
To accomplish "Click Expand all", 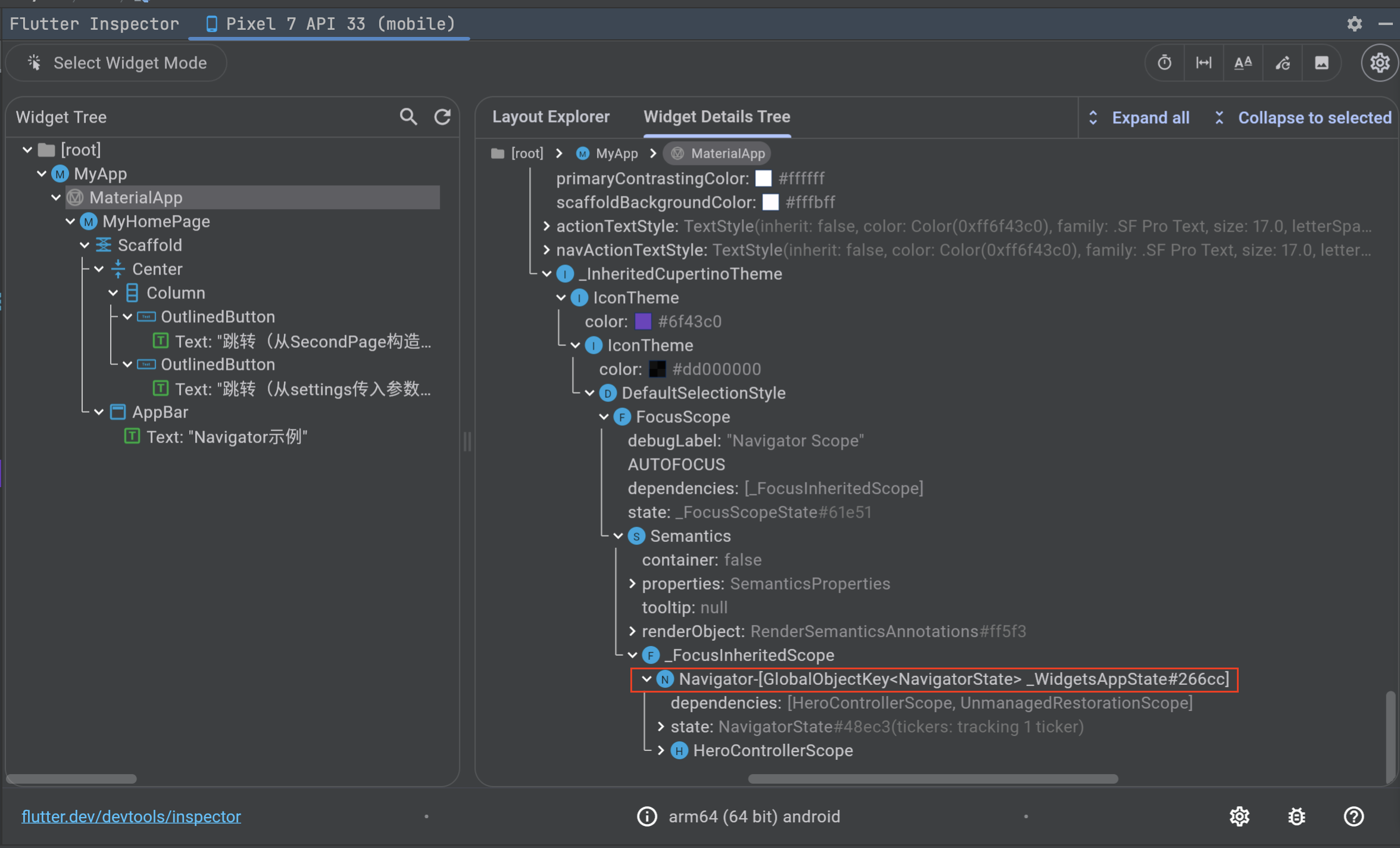I will coord(1139,118).
